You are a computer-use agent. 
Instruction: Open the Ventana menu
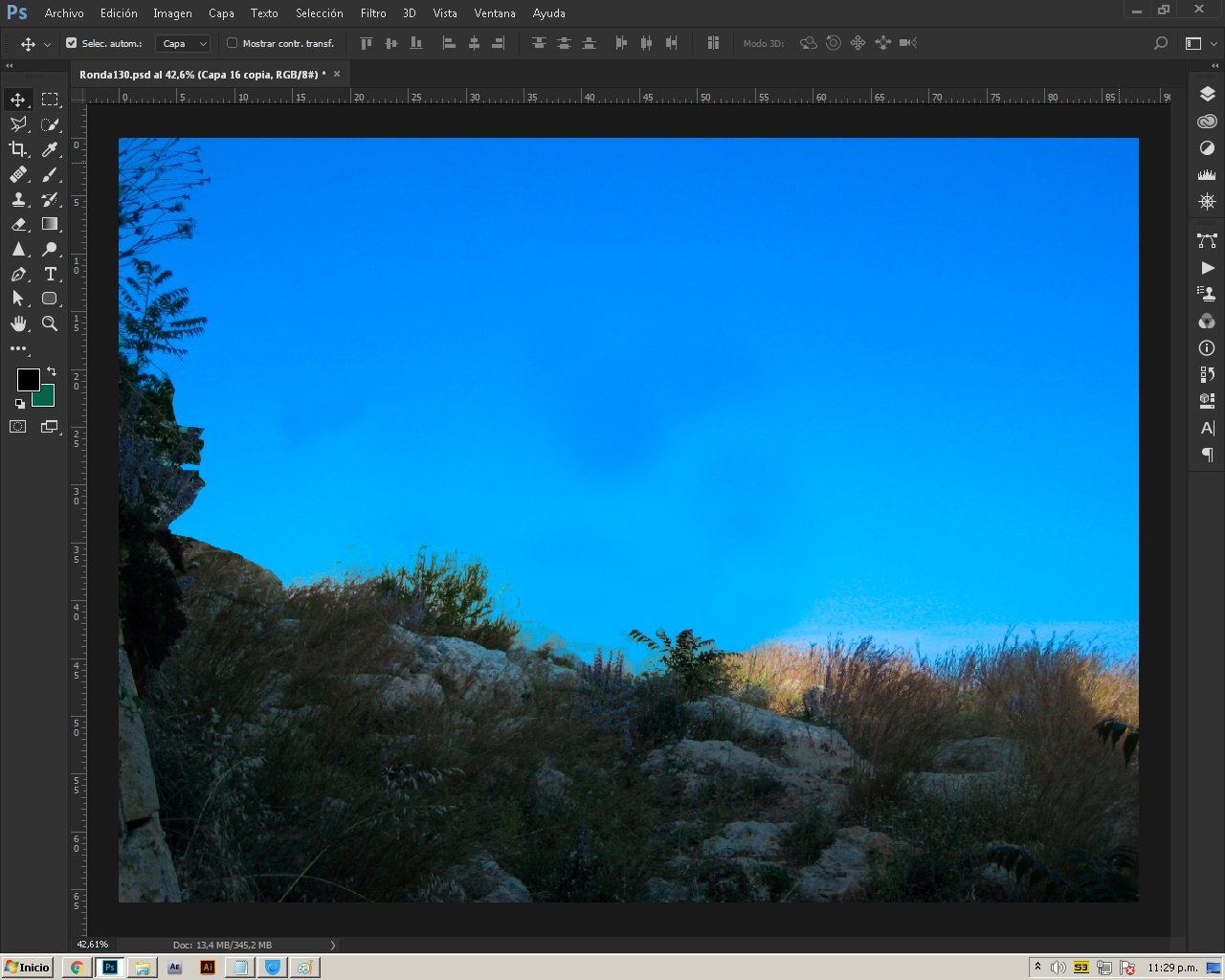click(495, 13)
